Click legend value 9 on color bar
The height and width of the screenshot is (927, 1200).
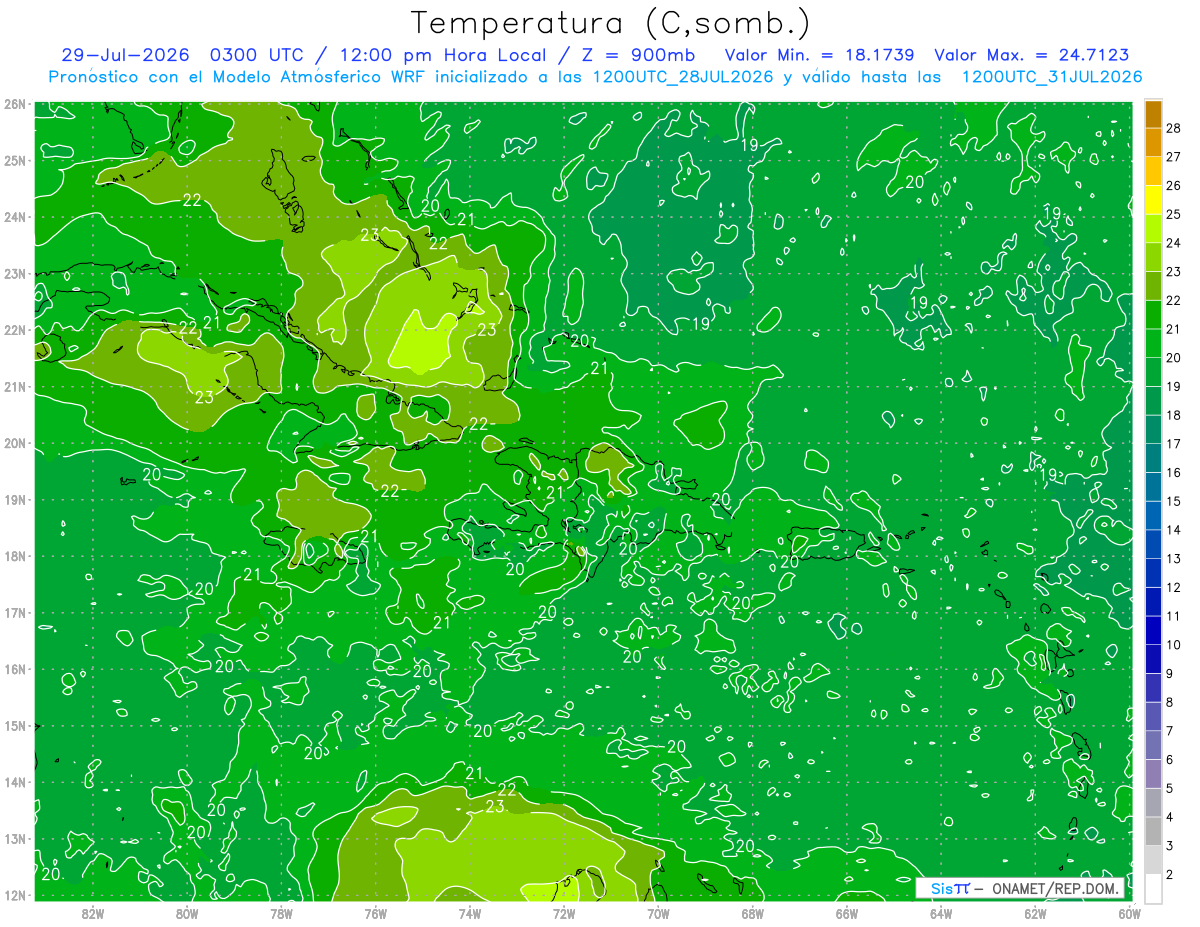tap(1170, 674)
